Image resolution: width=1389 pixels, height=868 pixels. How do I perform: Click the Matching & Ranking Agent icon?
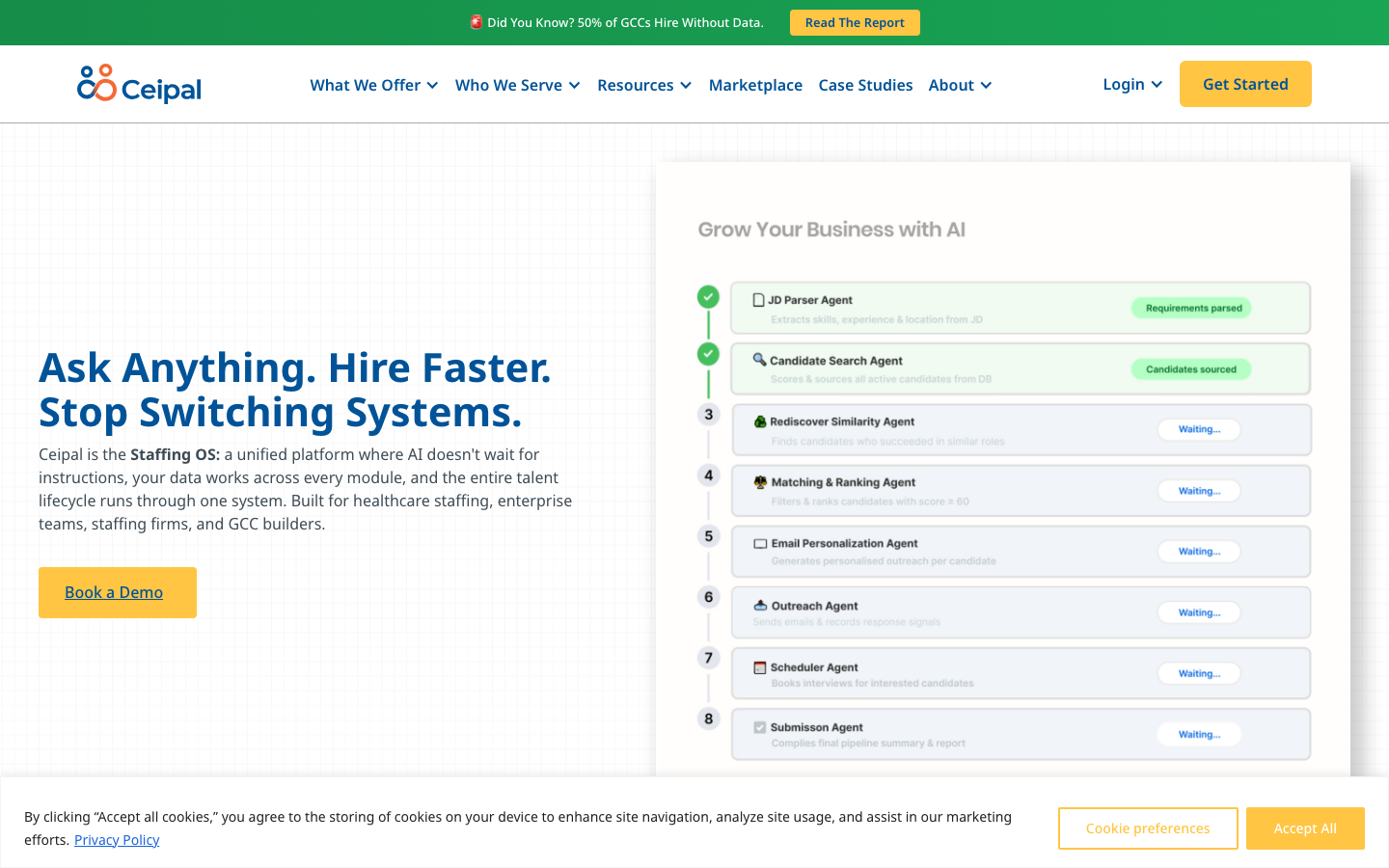(760, 482)
